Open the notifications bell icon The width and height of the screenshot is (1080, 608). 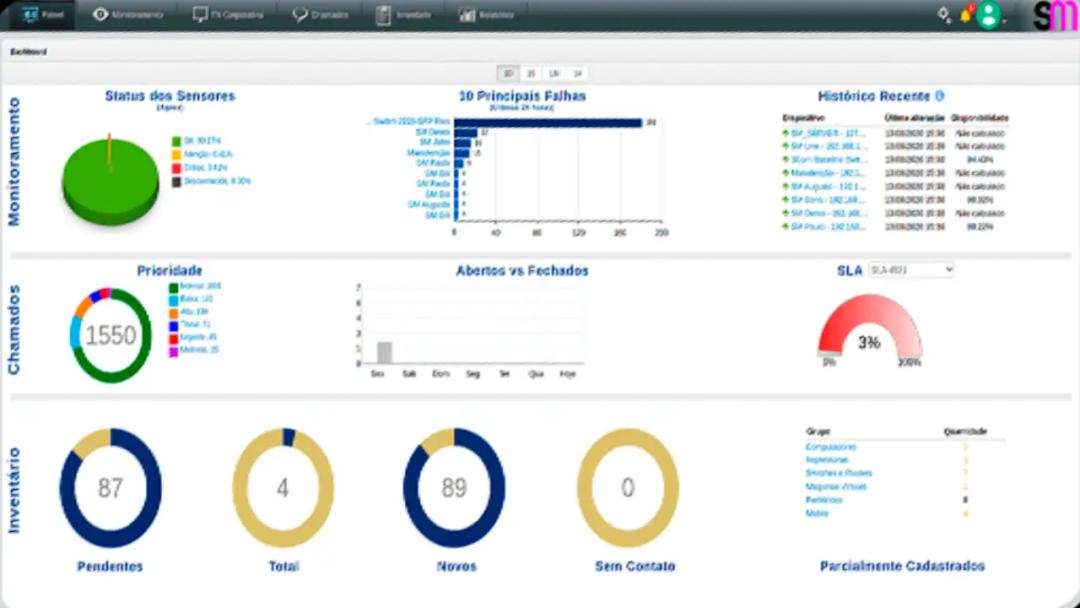[966, 16]
